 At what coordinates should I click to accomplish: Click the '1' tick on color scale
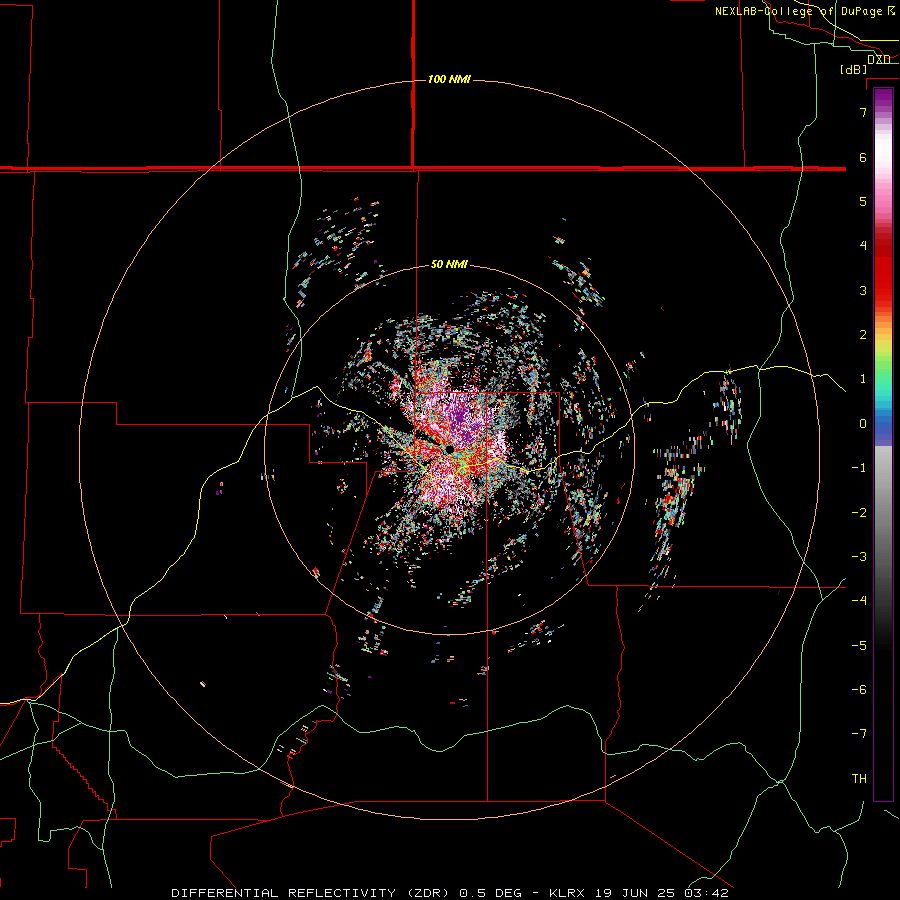pyautogui.click(x=863, y=378)
